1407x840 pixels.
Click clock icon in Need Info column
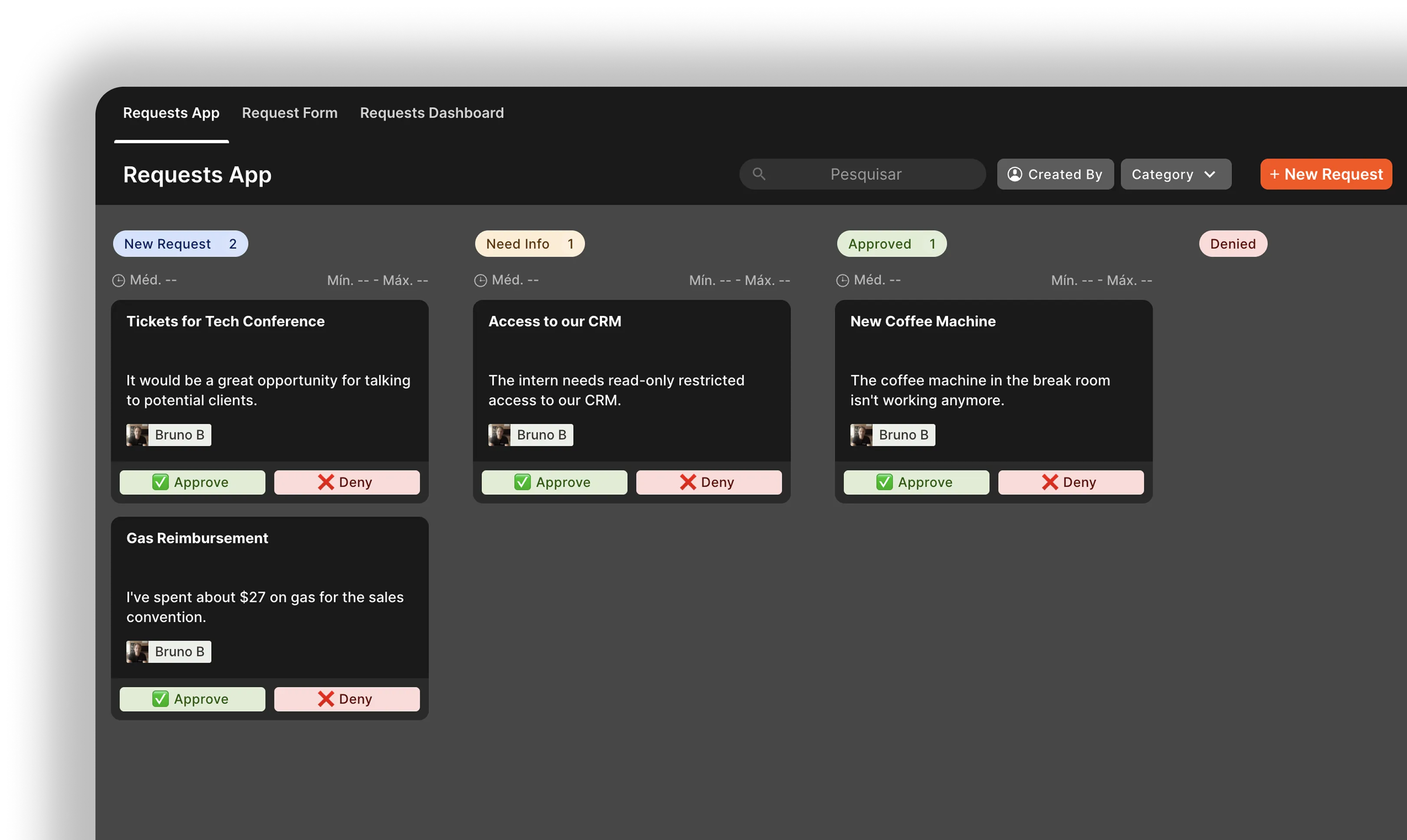(x=480, y=281)
